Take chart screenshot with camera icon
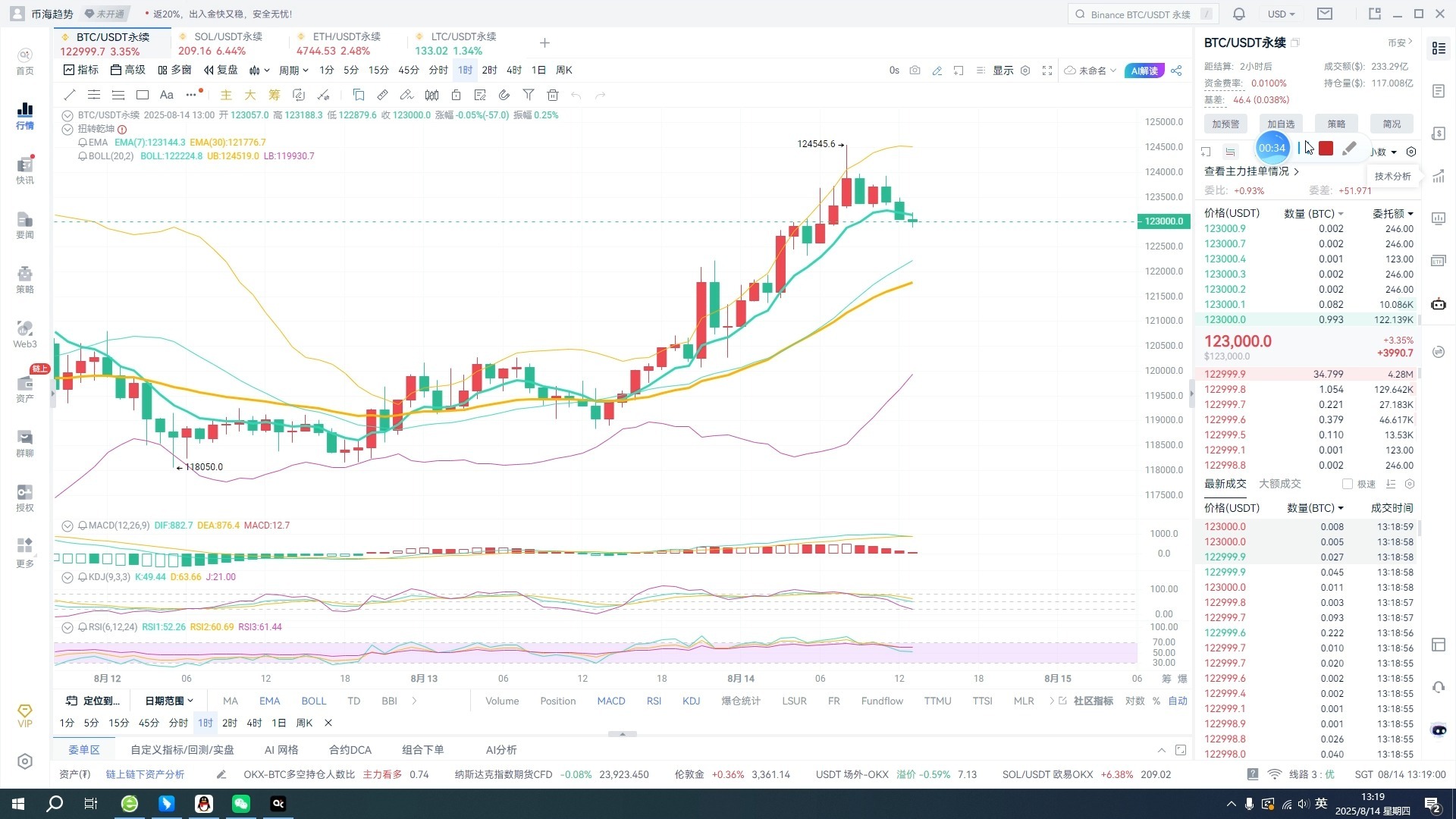The image size is (1456, 819). point(915,71)
